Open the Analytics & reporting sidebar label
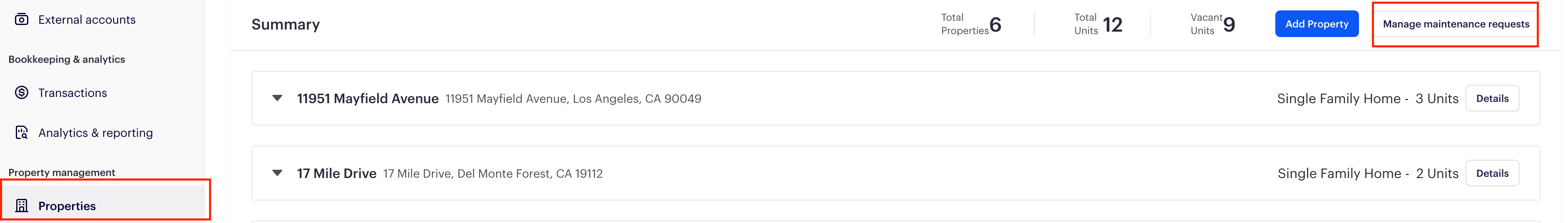Screen dimensions: 1568x223 click(x=96, y=133)
